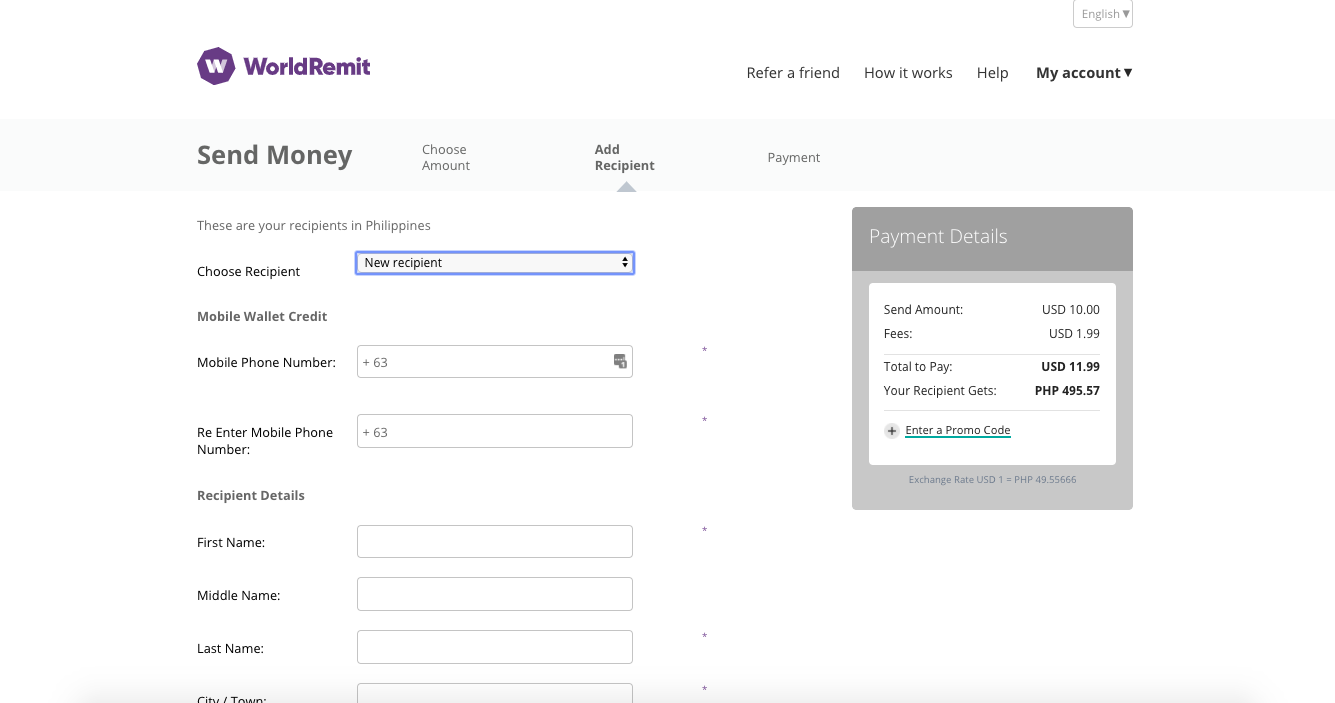Select the Add Recipient step
Screen dimensions: 1335x703
pyautogui.click(x=624, y=158)
